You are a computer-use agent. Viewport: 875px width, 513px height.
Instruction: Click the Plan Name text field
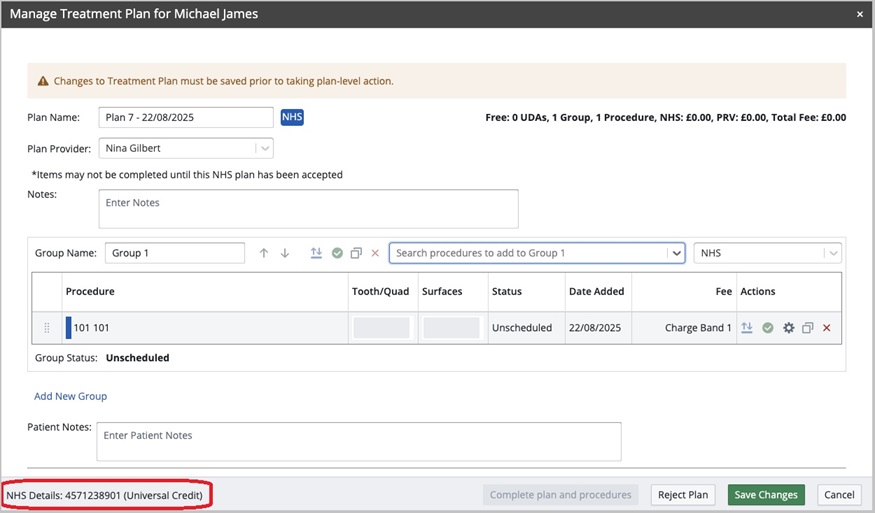(185, 118)
